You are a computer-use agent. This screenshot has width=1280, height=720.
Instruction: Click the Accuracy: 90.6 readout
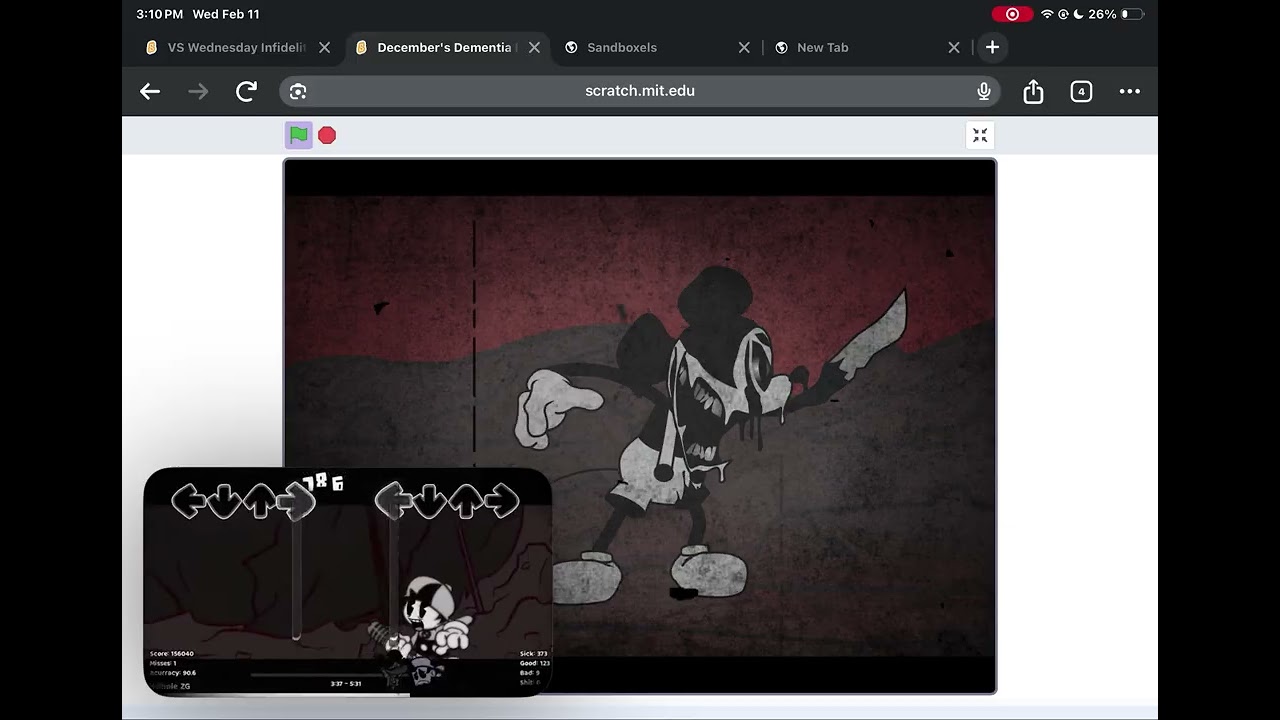click(173, 673)
